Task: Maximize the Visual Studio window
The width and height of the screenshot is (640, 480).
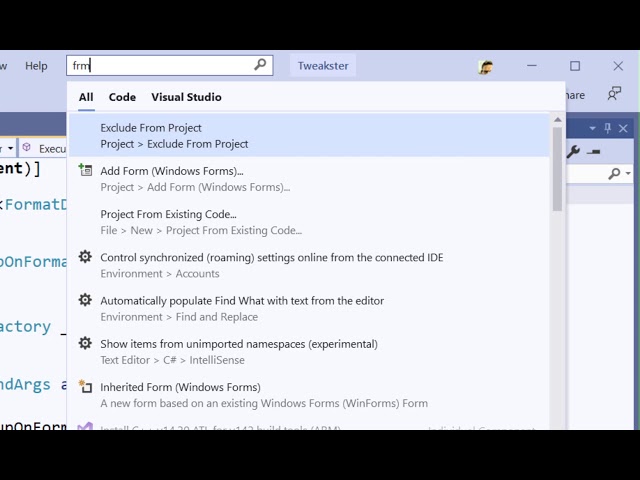Action: (575, 66)
